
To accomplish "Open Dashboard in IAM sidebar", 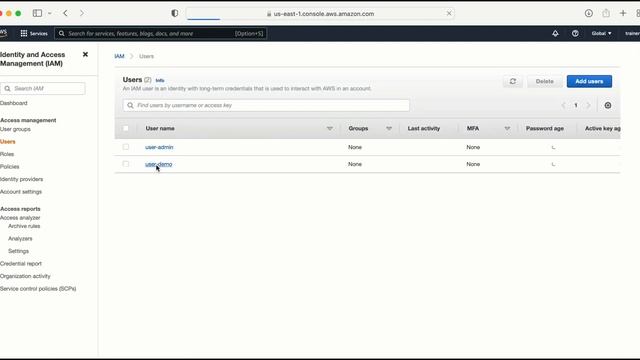I will 13,103.
